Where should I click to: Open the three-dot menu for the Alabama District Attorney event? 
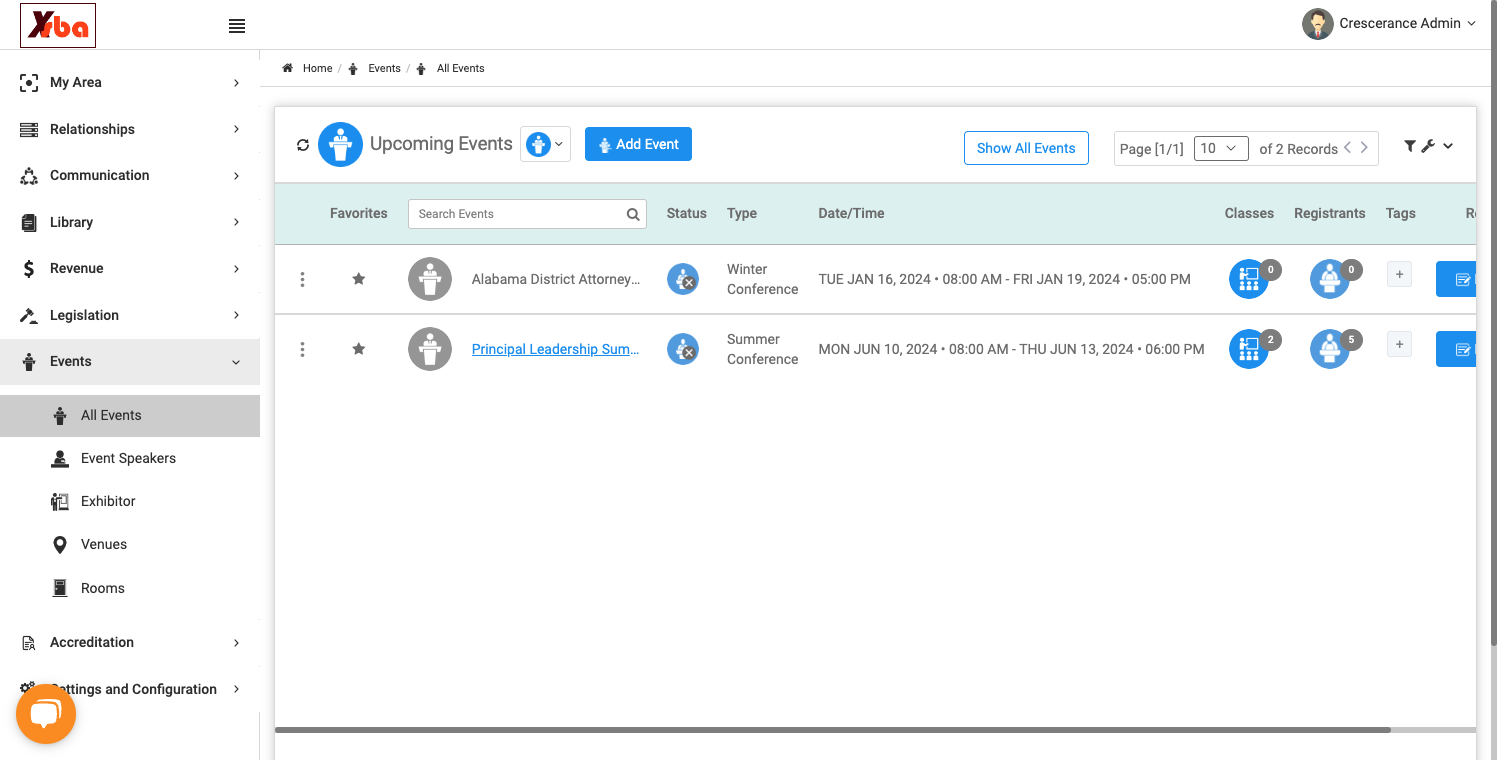pos(302,280)
